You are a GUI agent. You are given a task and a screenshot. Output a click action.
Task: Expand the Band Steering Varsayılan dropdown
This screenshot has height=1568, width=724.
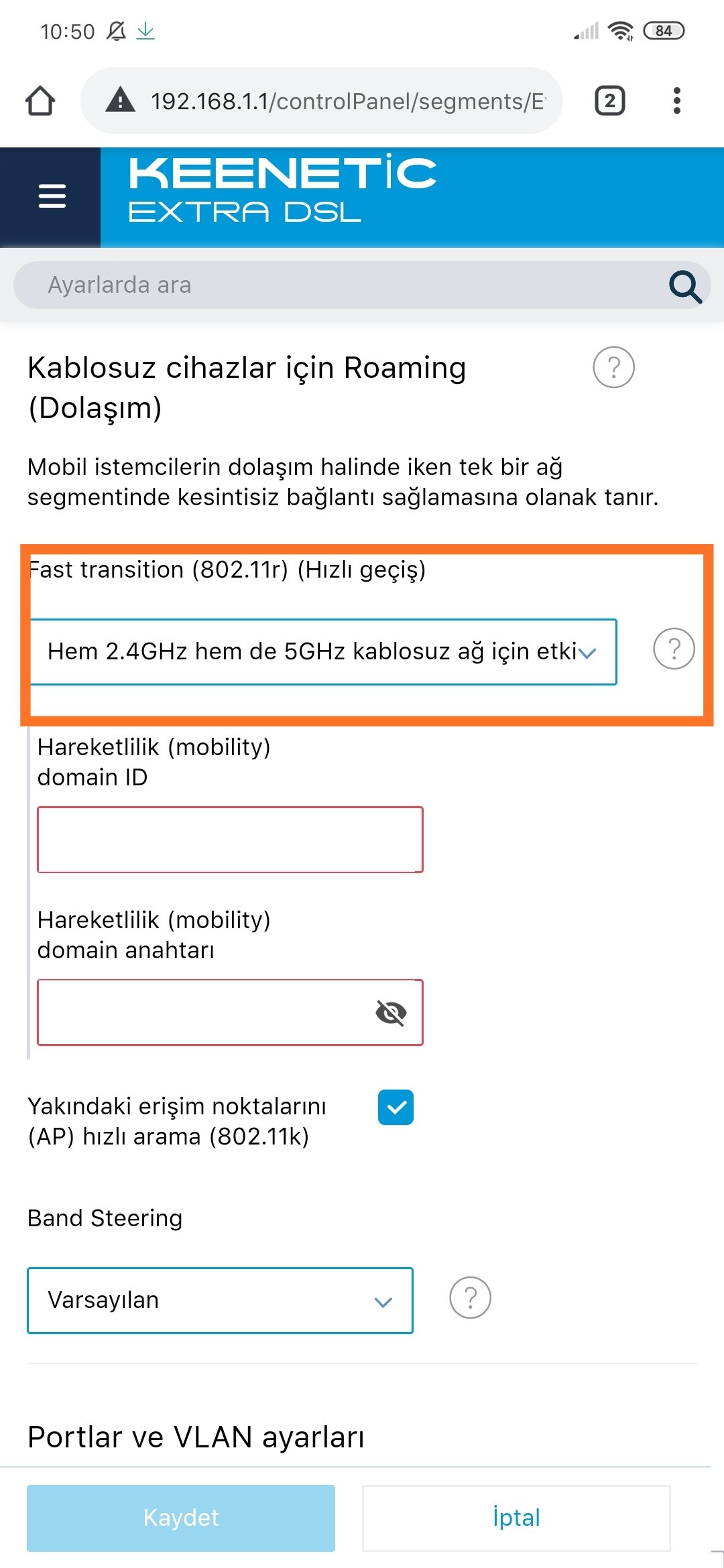tap(220, 1300)
